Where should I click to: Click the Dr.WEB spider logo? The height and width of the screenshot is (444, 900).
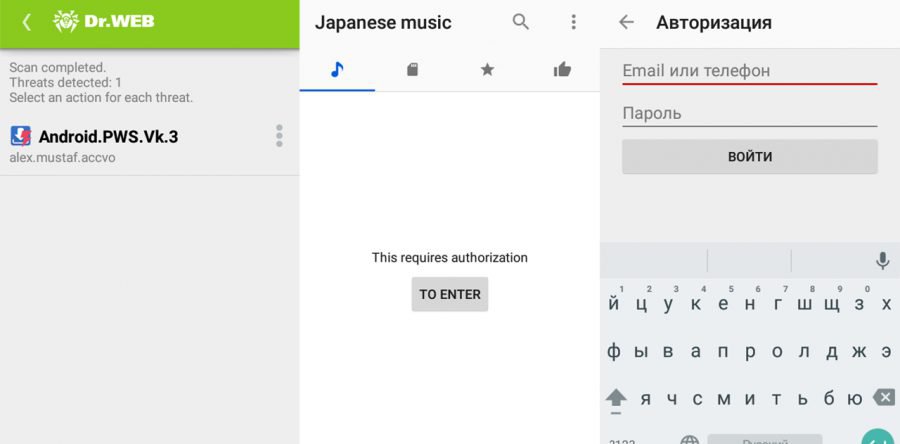coord(65,22)
